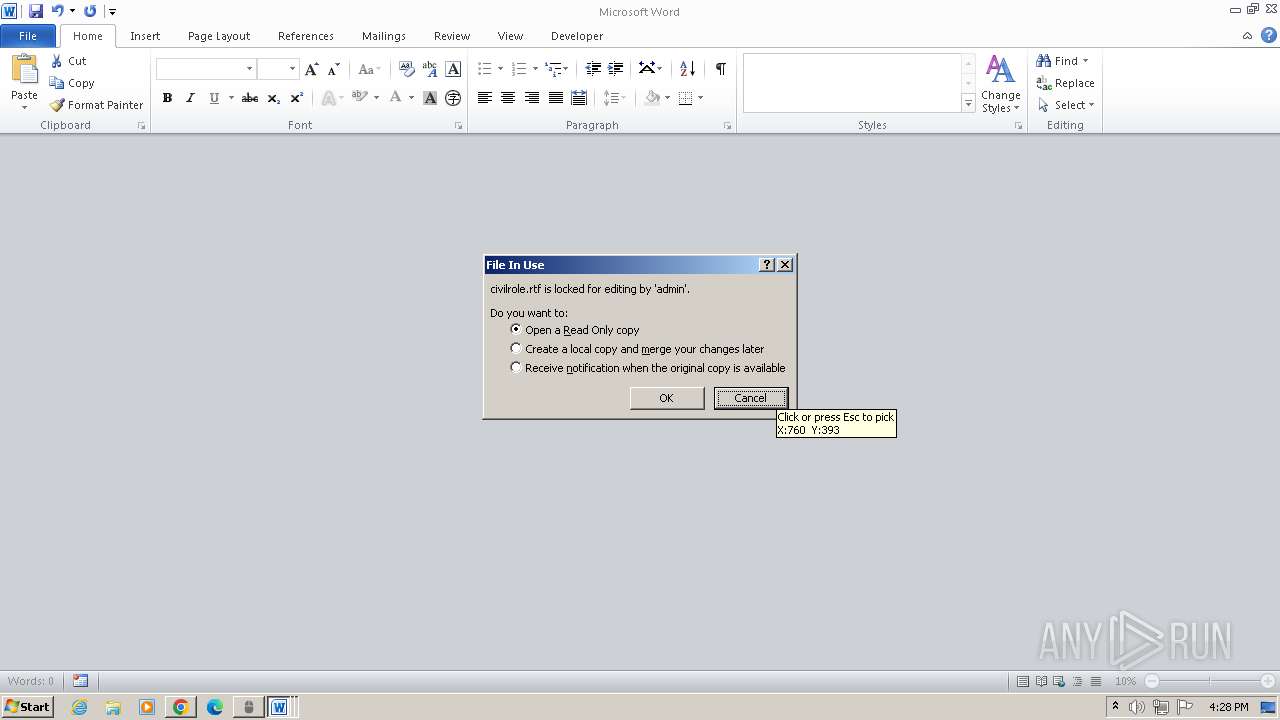Switch to the References tab
1280x720 pixels.
pyautogui.click(x=306, y=36)
